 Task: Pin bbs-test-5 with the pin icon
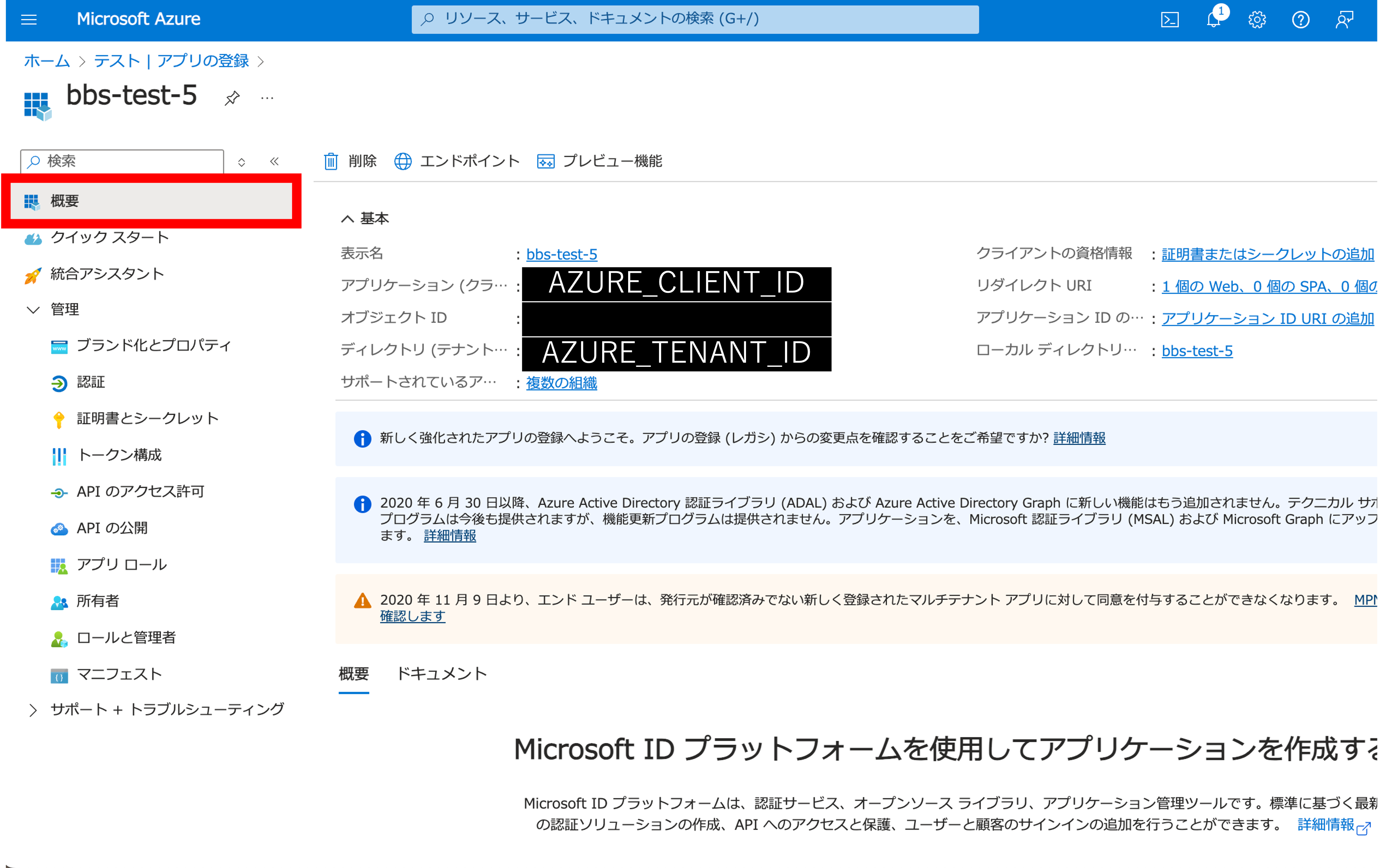(232, 98)
